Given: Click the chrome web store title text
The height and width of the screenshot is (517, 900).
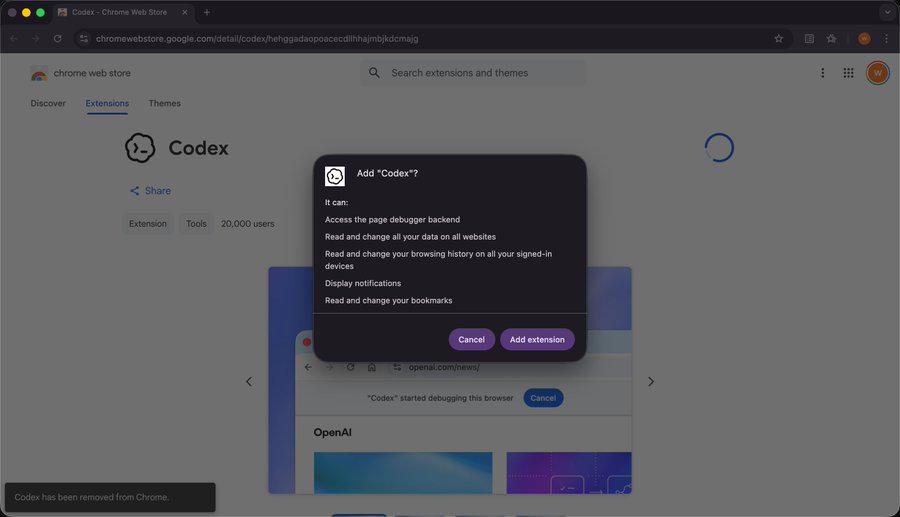Looking at the screenshot, I should 92,73.
